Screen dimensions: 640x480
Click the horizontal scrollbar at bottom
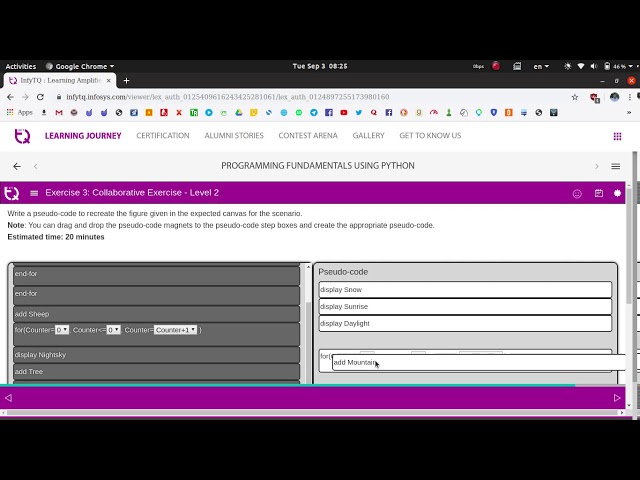[x=313, y=413]
